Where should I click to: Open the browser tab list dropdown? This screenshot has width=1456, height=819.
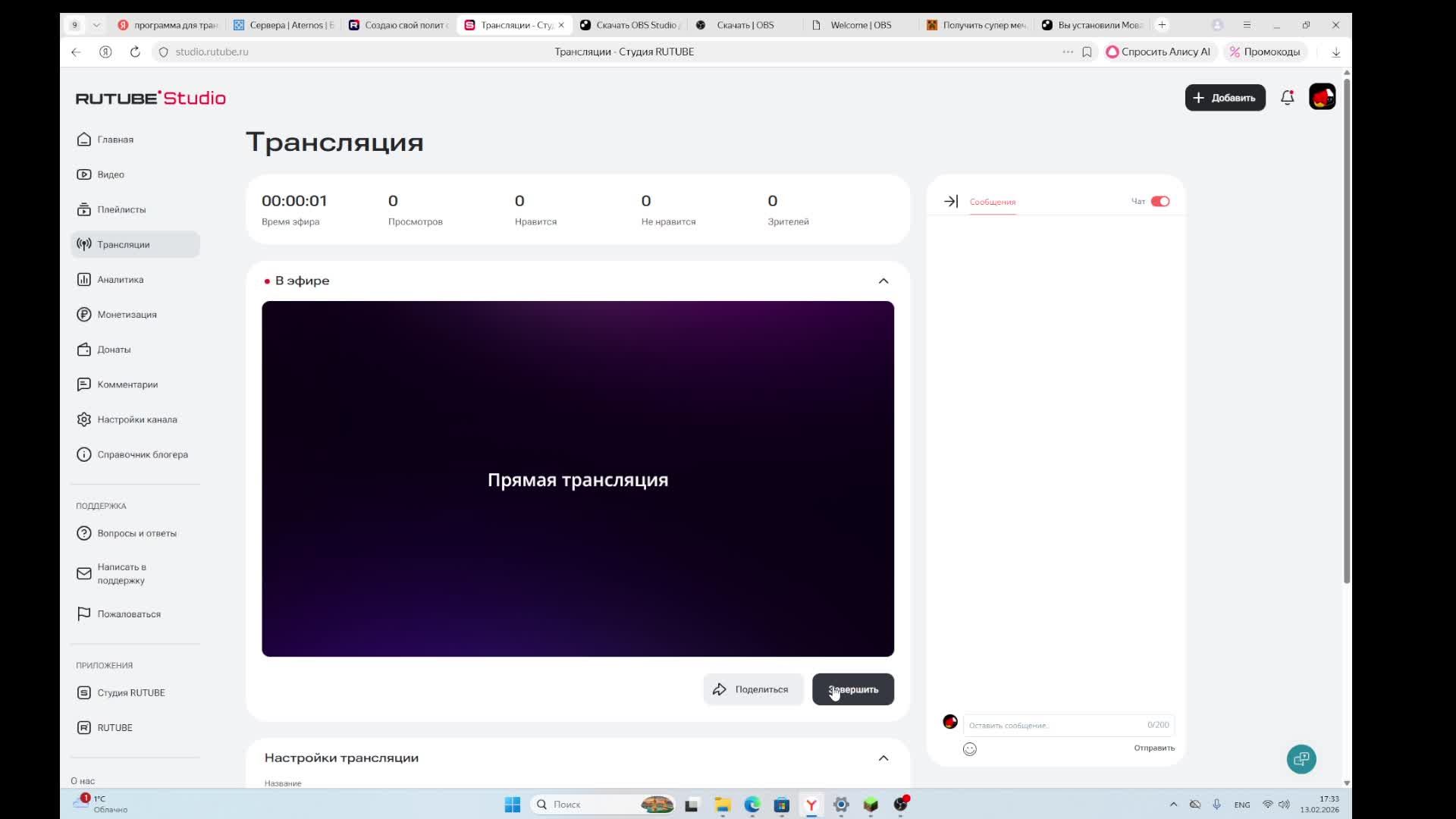[x=96, y=25]
